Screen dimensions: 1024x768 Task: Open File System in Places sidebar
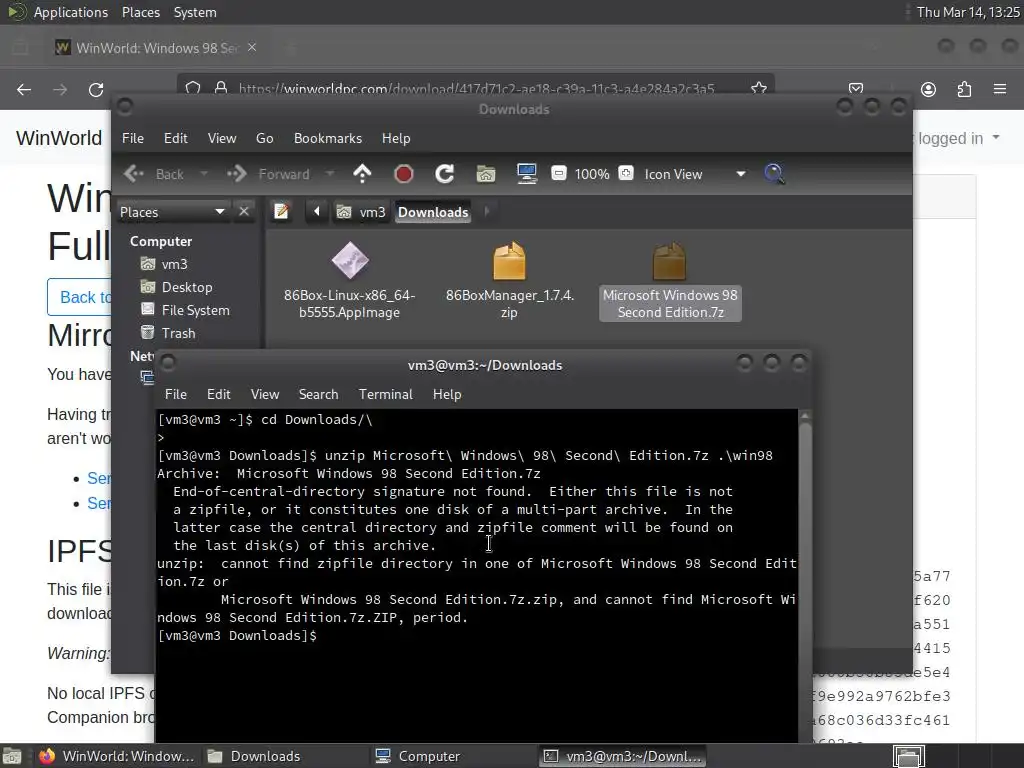click(185, 310)
